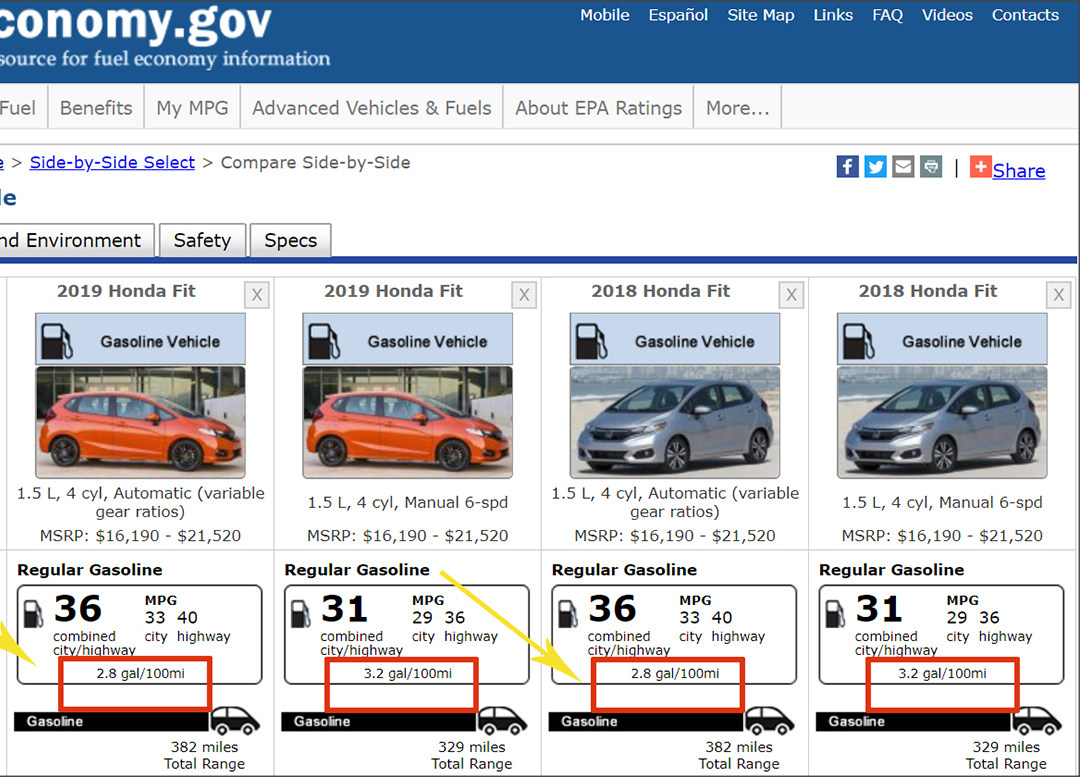
Task: Remove the first 2019 Honda Fit column
Action: pos(257,295)
